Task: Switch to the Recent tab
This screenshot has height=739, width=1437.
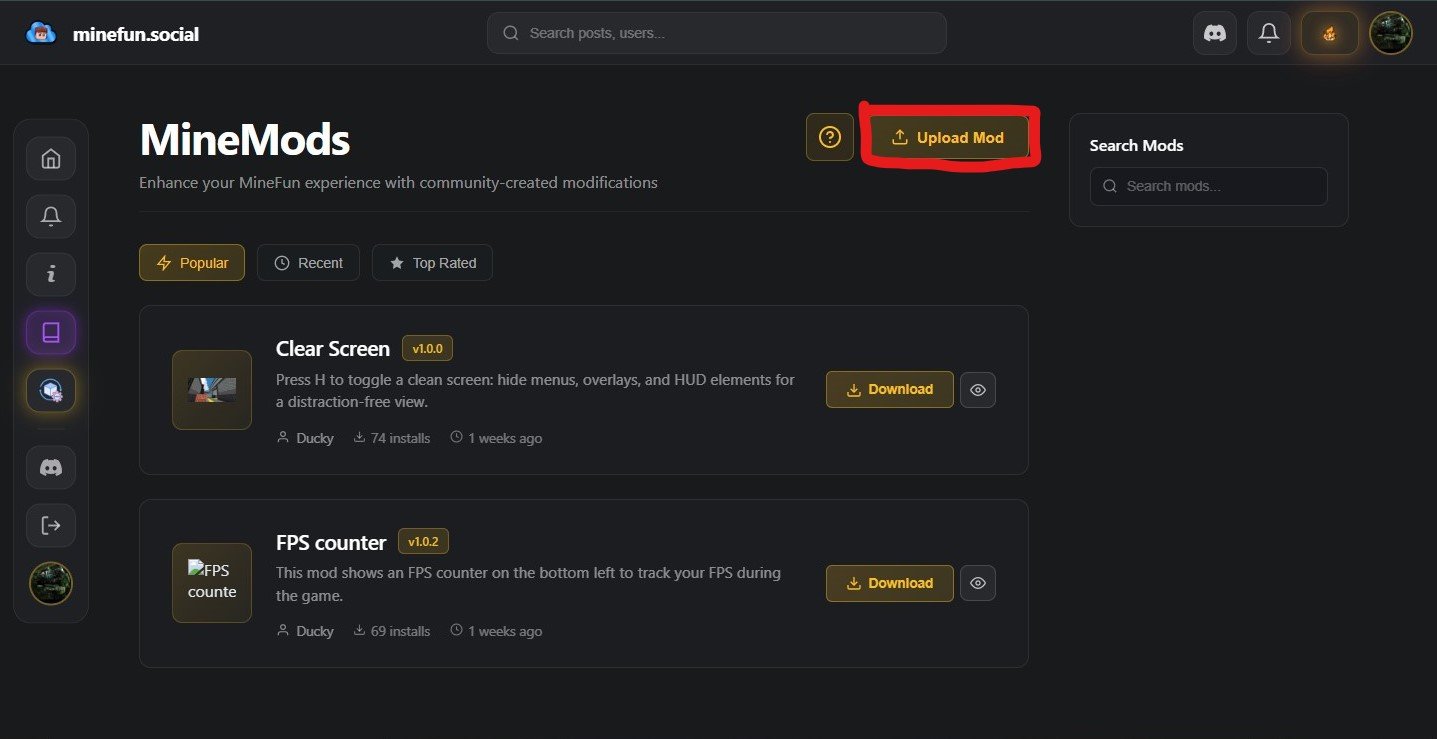Action: 308,263
